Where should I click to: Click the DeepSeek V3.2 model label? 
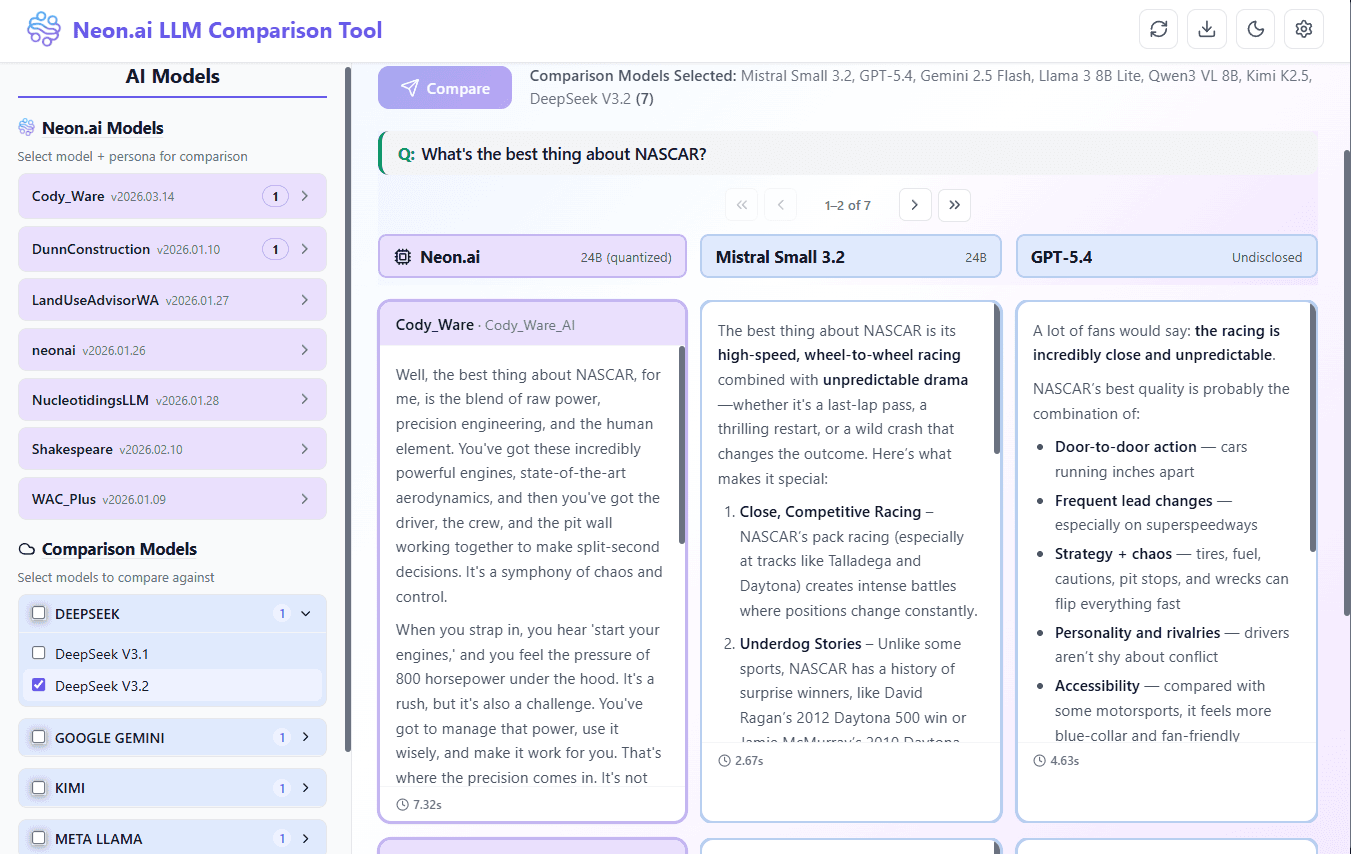(x=102, y=686)
